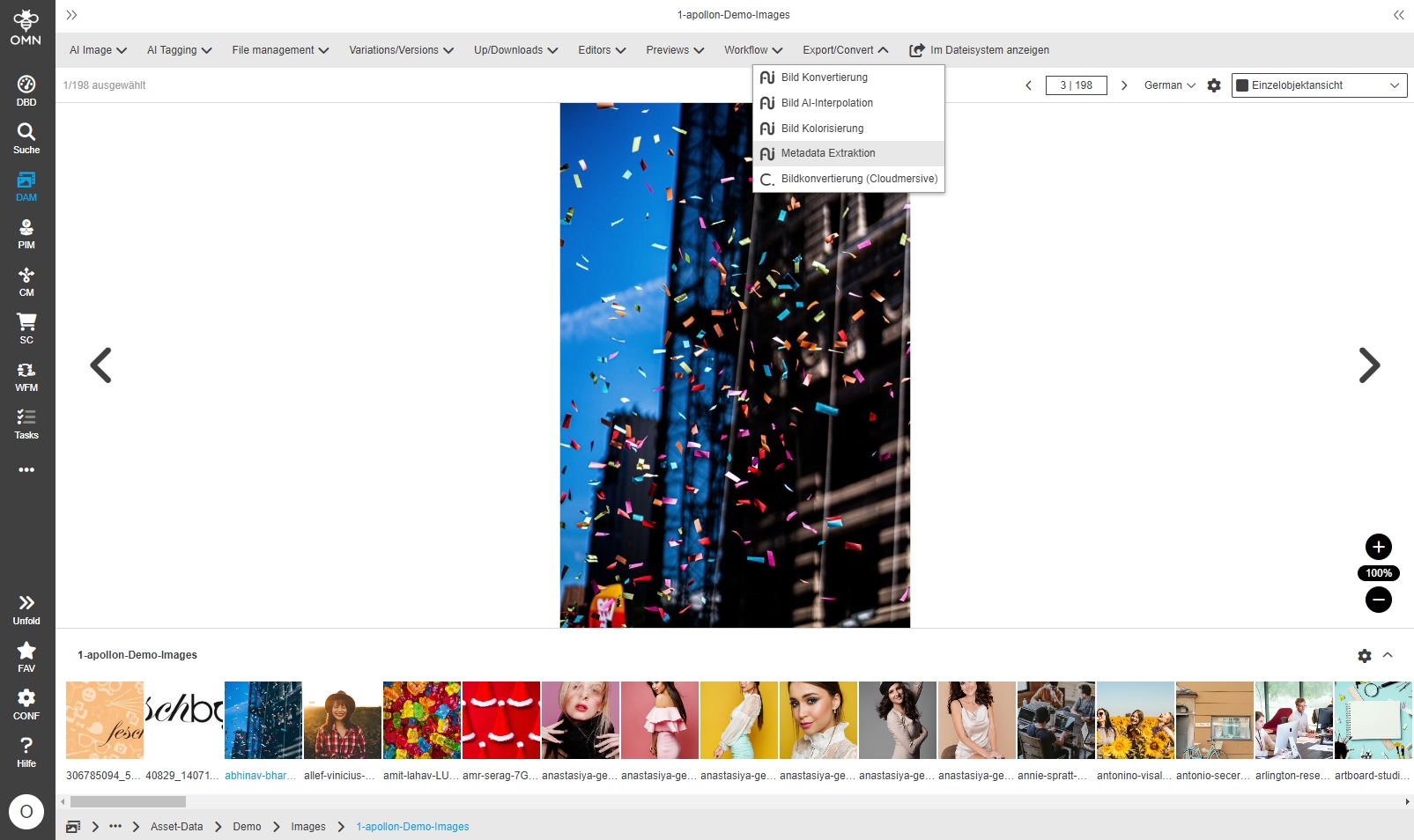Open the SC shopping cart module
This screenshot has height=840, width=1414.
pyautogui.click(x=26, y=328)
